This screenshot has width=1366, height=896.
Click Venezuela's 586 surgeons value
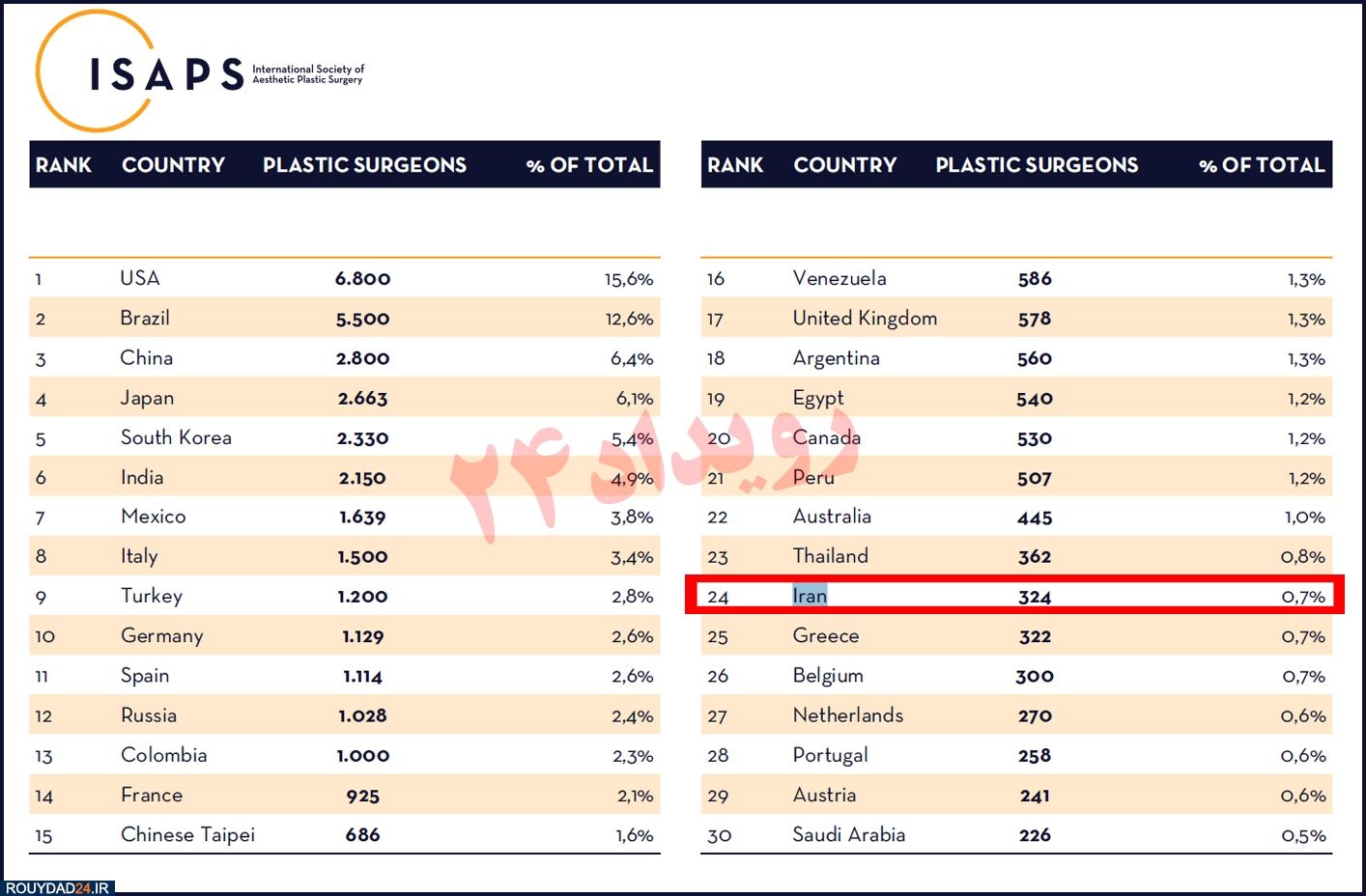1034,279
